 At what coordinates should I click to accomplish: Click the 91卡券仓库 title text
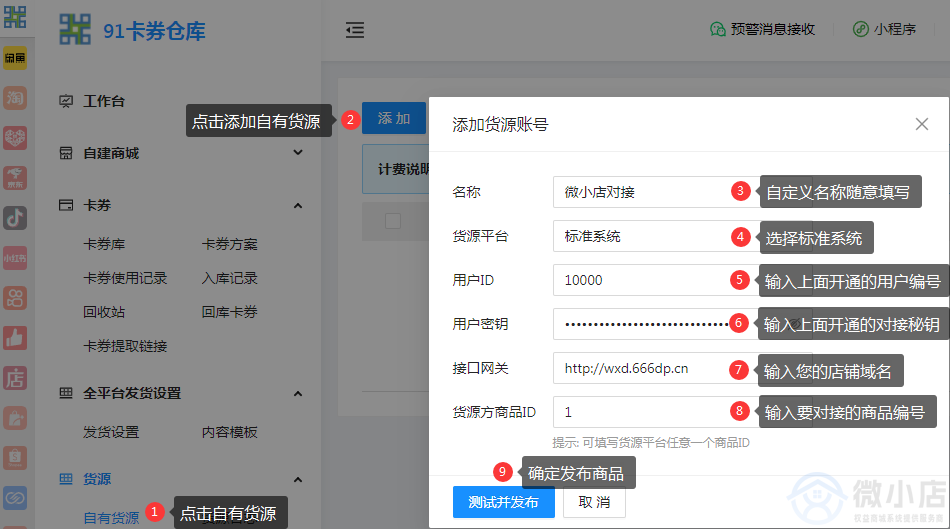pyautogui.click(x=154, y=31)
